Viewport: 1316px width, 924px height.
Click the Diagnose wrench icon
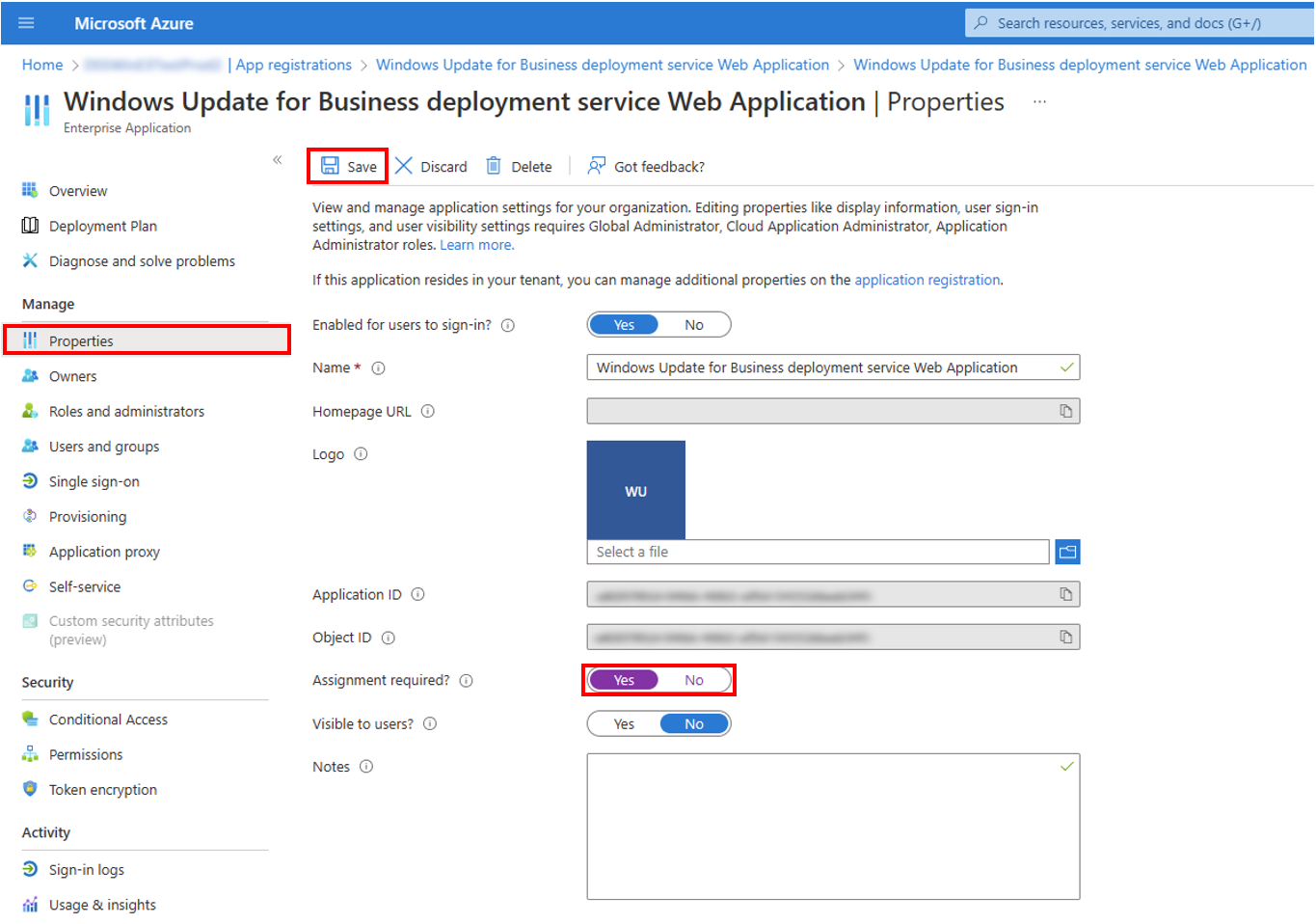click(x=30, y=260)
